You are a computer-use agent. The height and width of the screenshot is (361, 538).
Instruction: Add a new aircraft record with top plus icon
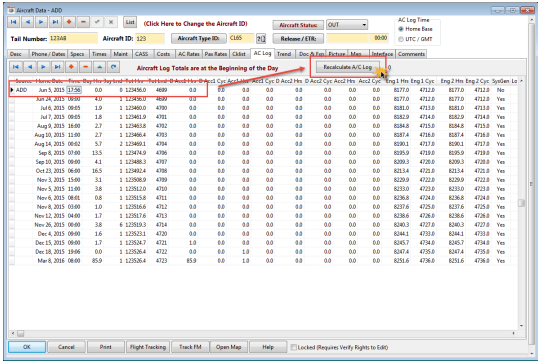point(69,22)
